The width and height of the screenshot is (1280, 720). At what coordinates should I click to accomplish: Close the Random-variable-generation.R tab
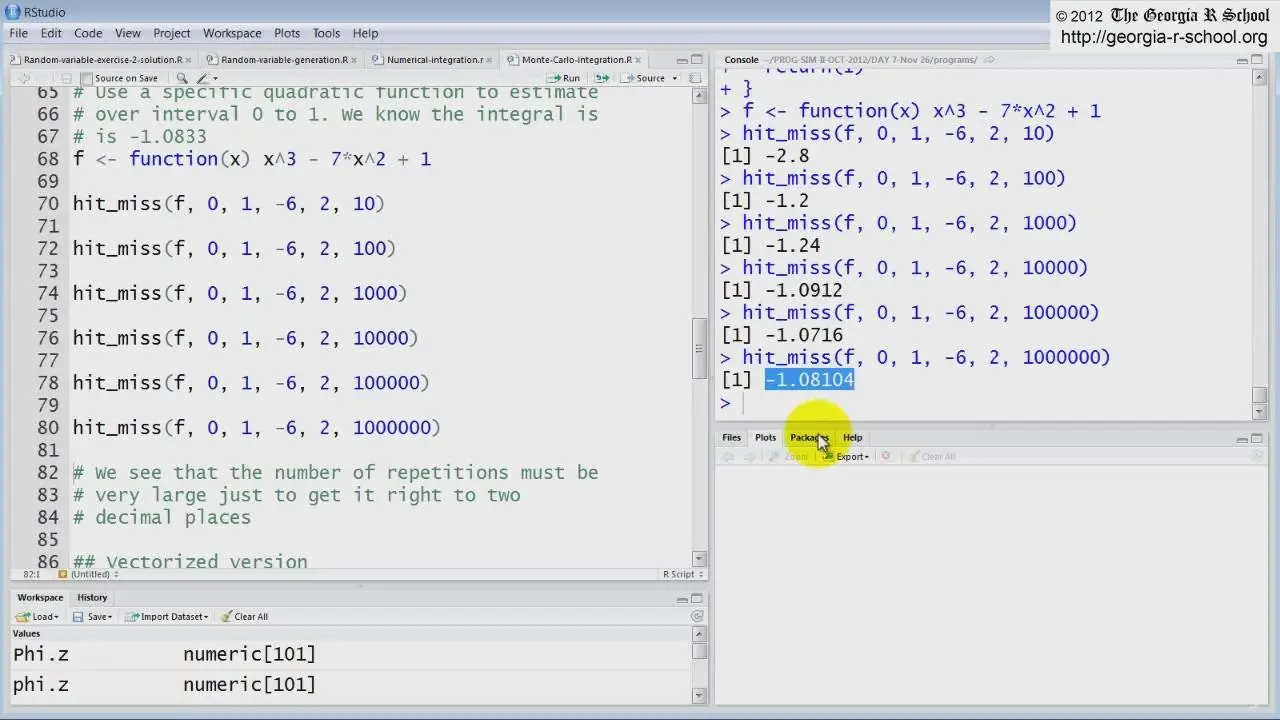pyautogui.click(x=355, y=60)
